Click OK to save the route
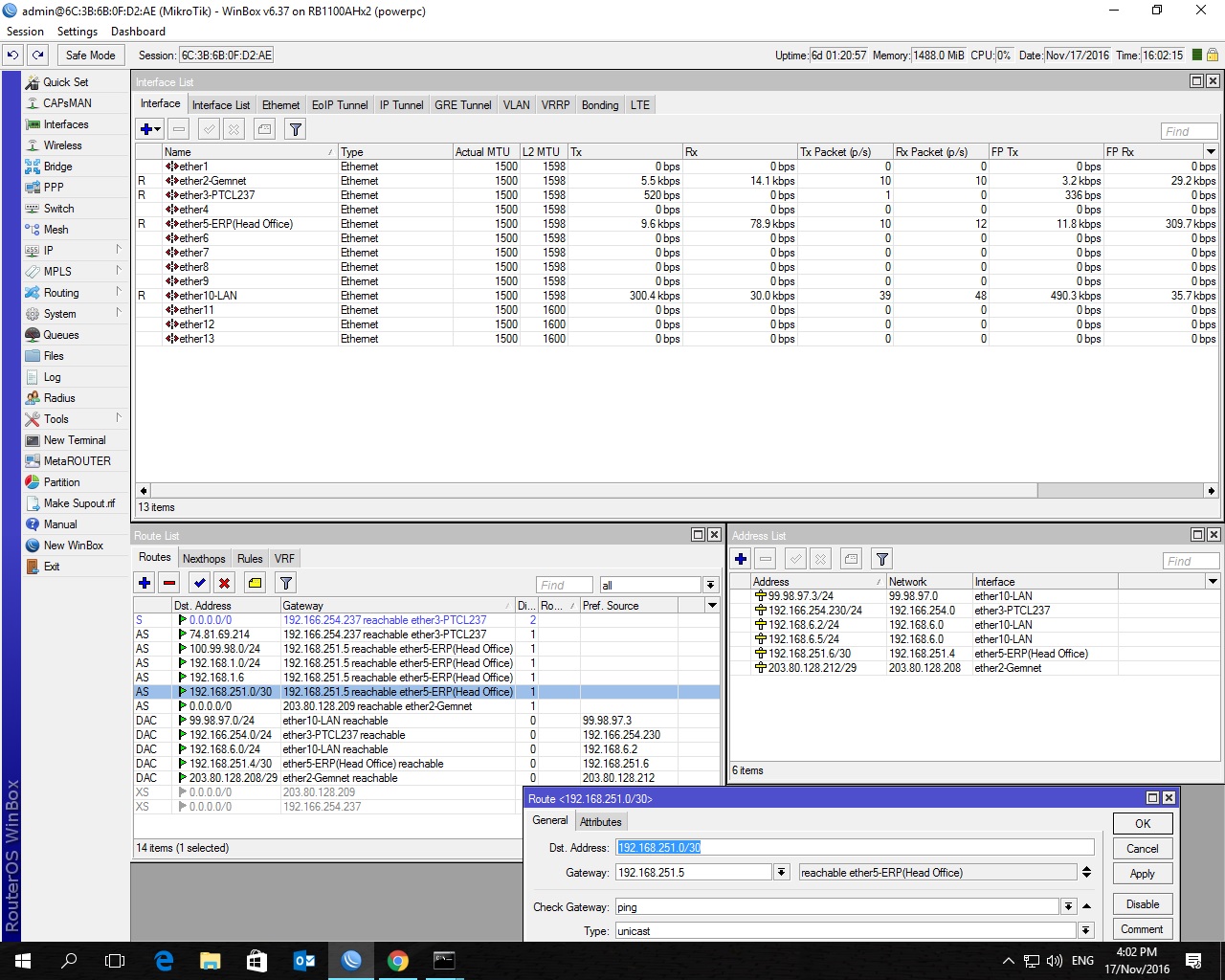Image resolution: width=1225 pixels, height=980 pixels. point(1142,823)
